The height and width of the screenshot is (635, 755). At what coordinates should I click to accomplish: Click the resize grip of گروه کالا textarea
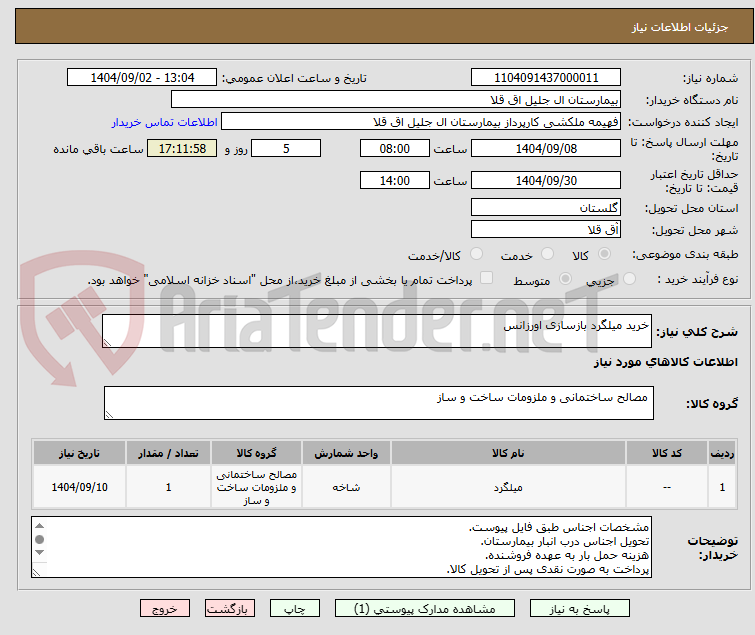click(109, 414)
